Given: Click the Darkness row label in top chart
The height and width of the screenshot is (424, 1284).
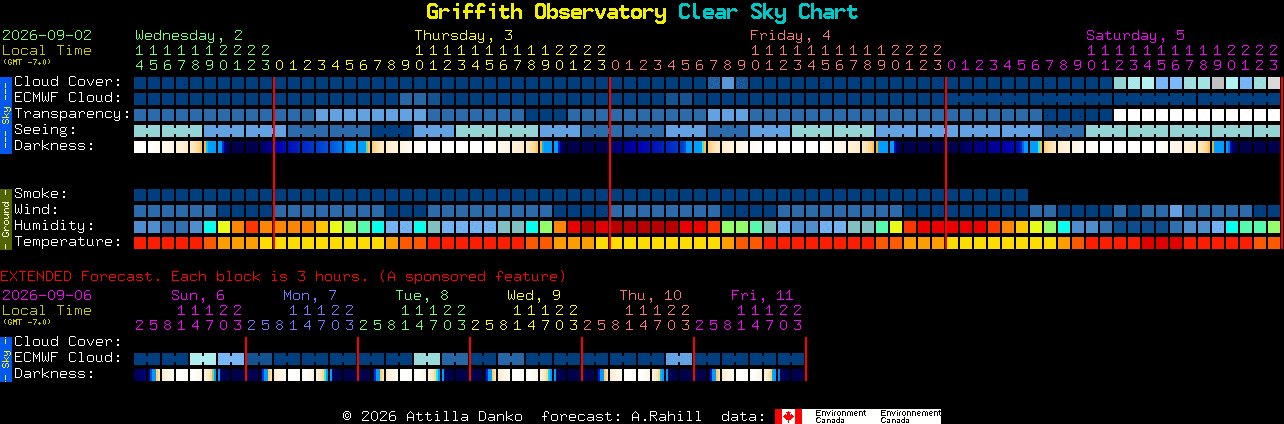Looking at the screenshot, I should click(x=54, y=145).
